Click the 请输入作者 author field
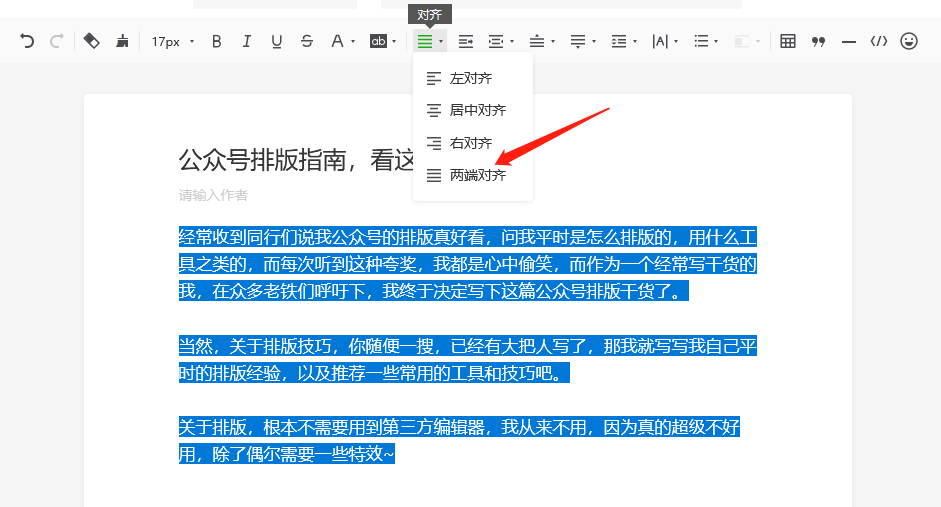 (x=213, y=195)
